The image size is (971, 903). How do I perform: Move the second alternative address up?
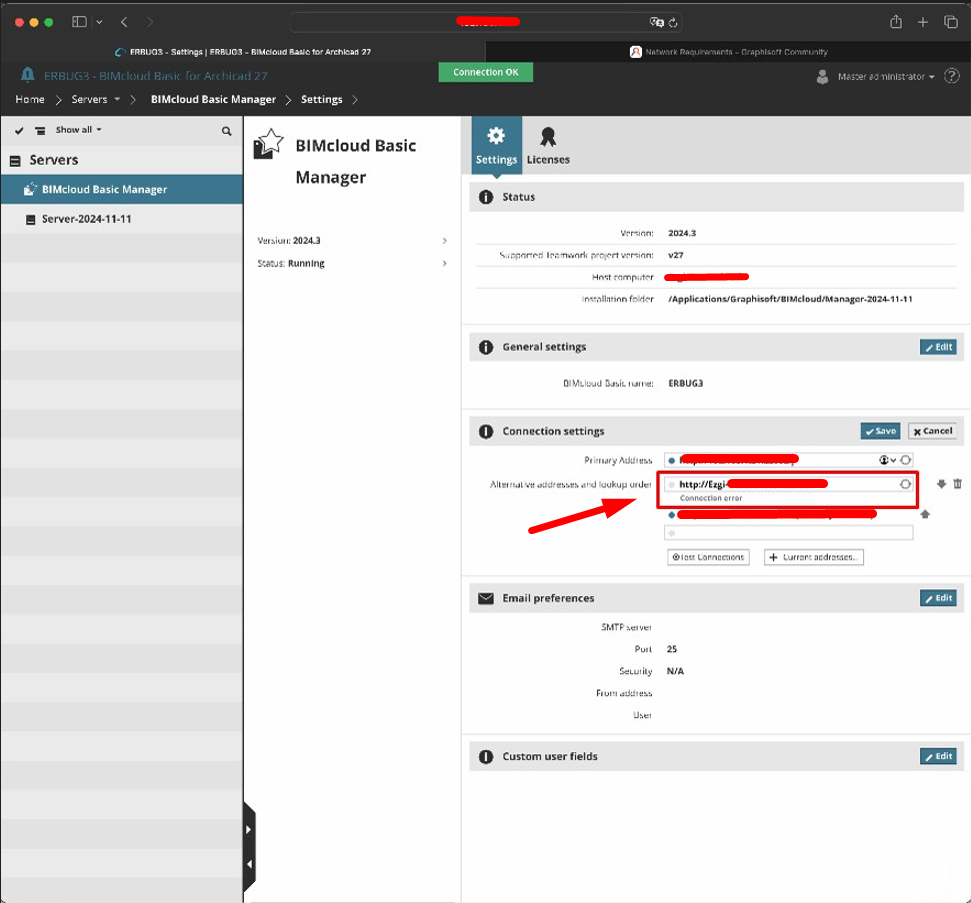(x=925, y=514)
